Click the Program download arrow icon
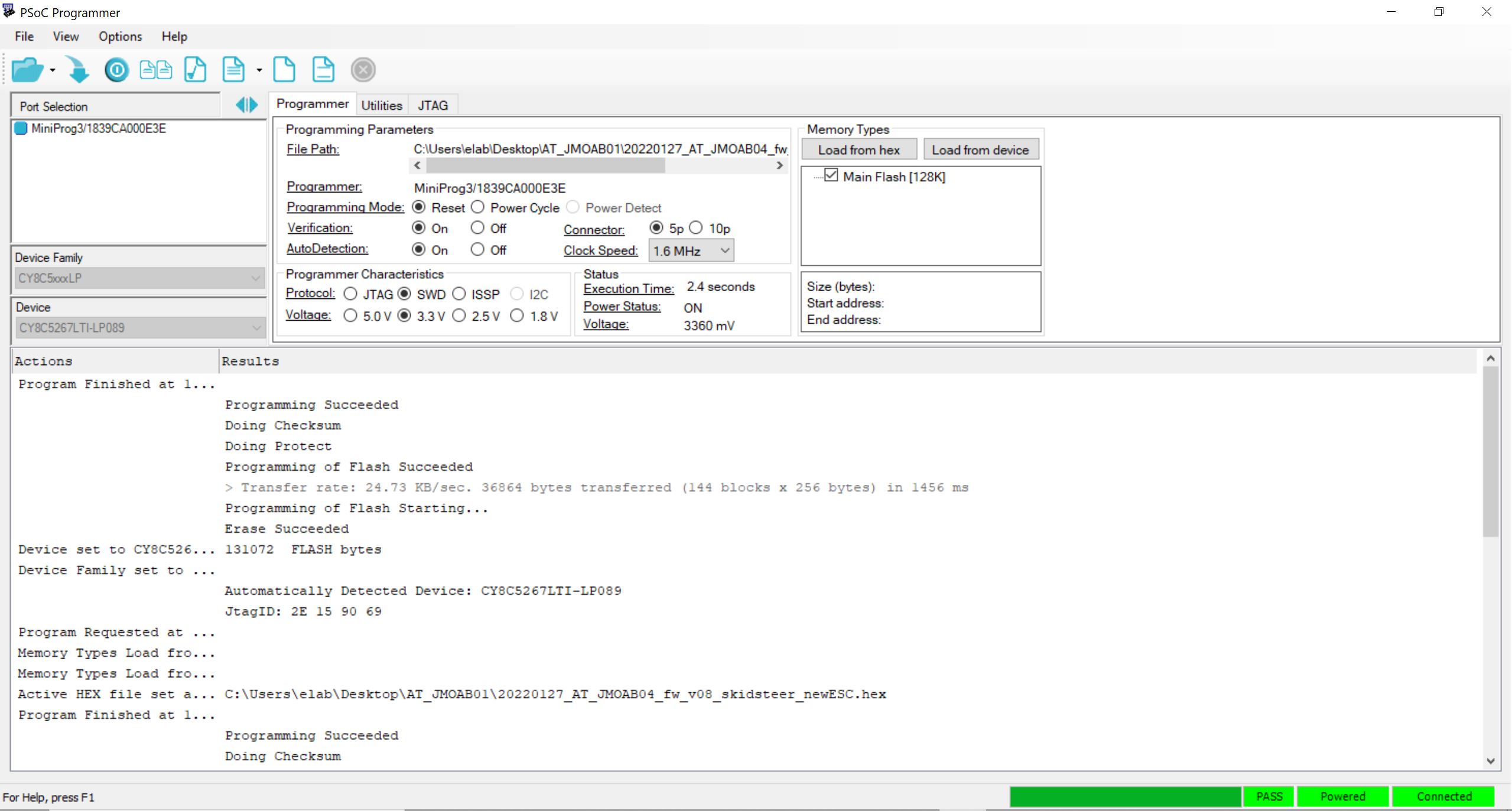1512x811 pixels. point(77,70)
